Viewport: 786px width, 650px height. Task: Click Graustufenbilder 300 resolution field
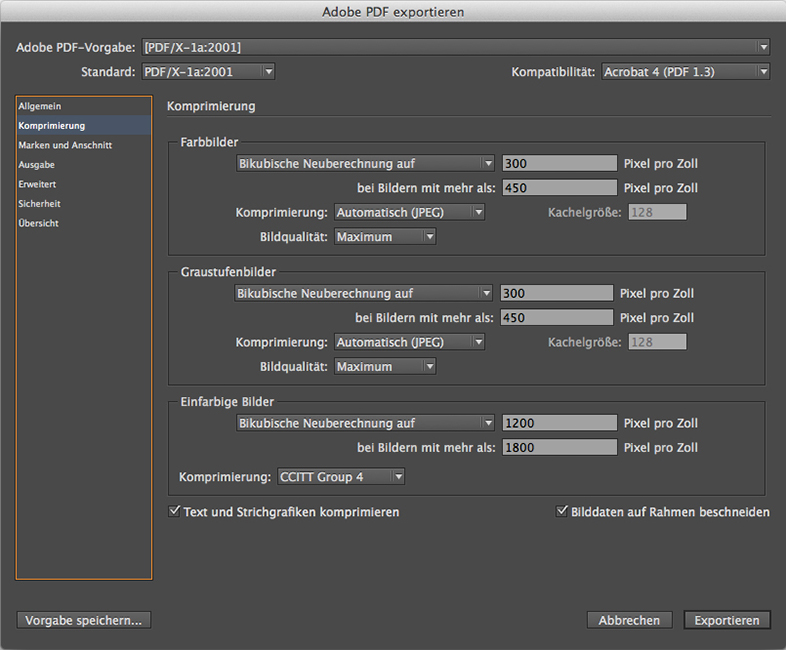click(x=556, y=293)
